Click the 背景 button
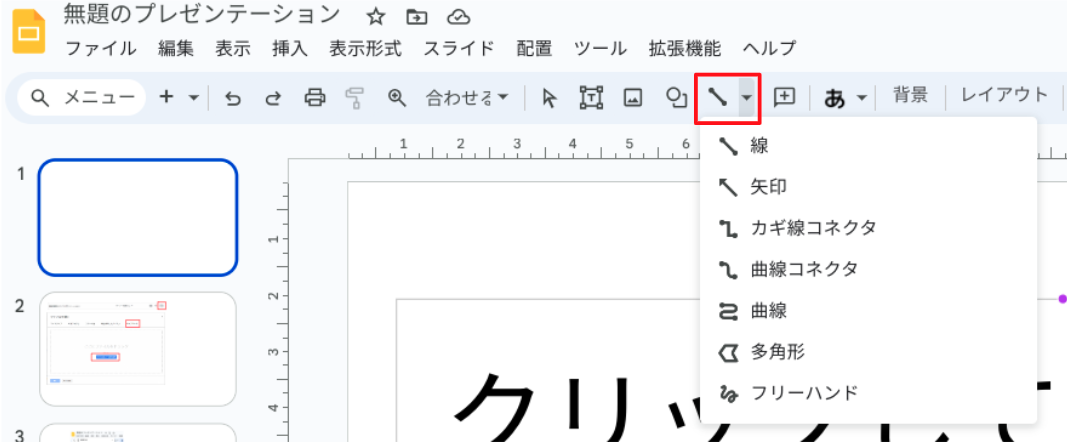The image size is (1067, 444). 910,95
